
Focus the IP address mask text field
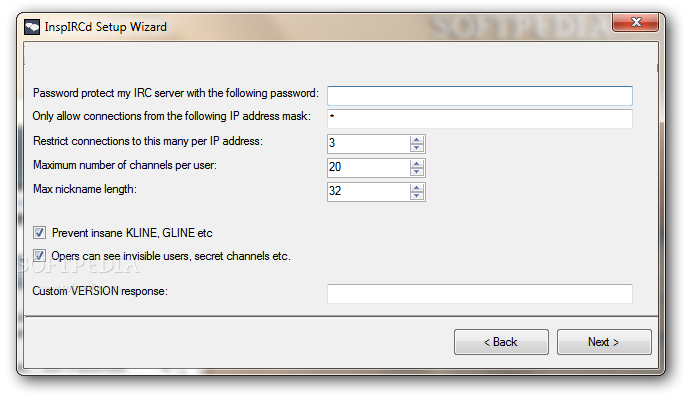(480, 119)
